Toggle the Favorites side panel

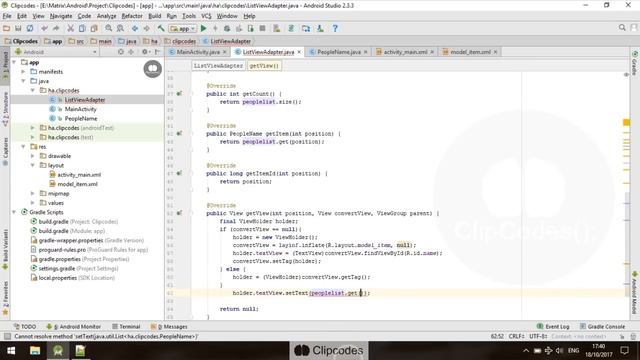pos(5,298)
